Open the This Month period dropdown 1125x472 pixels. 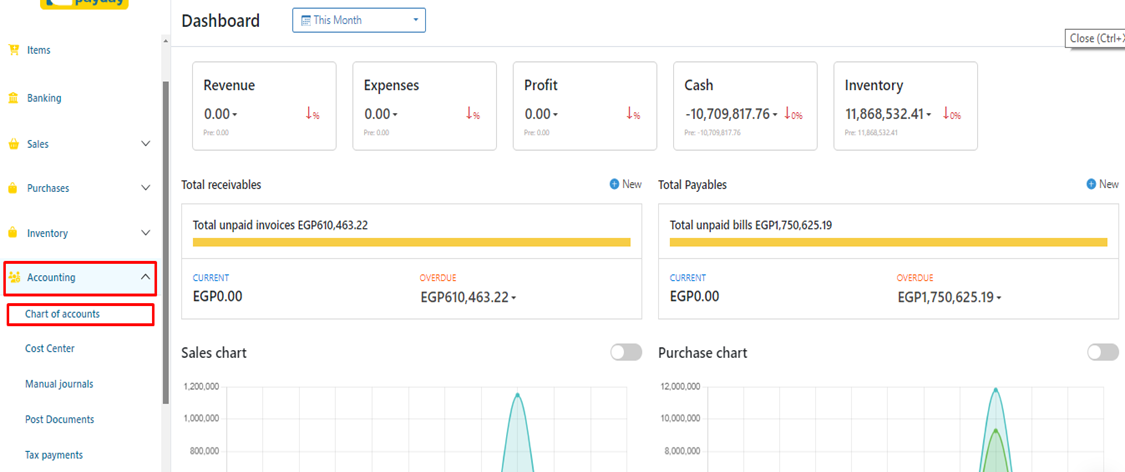pos(358,20)
